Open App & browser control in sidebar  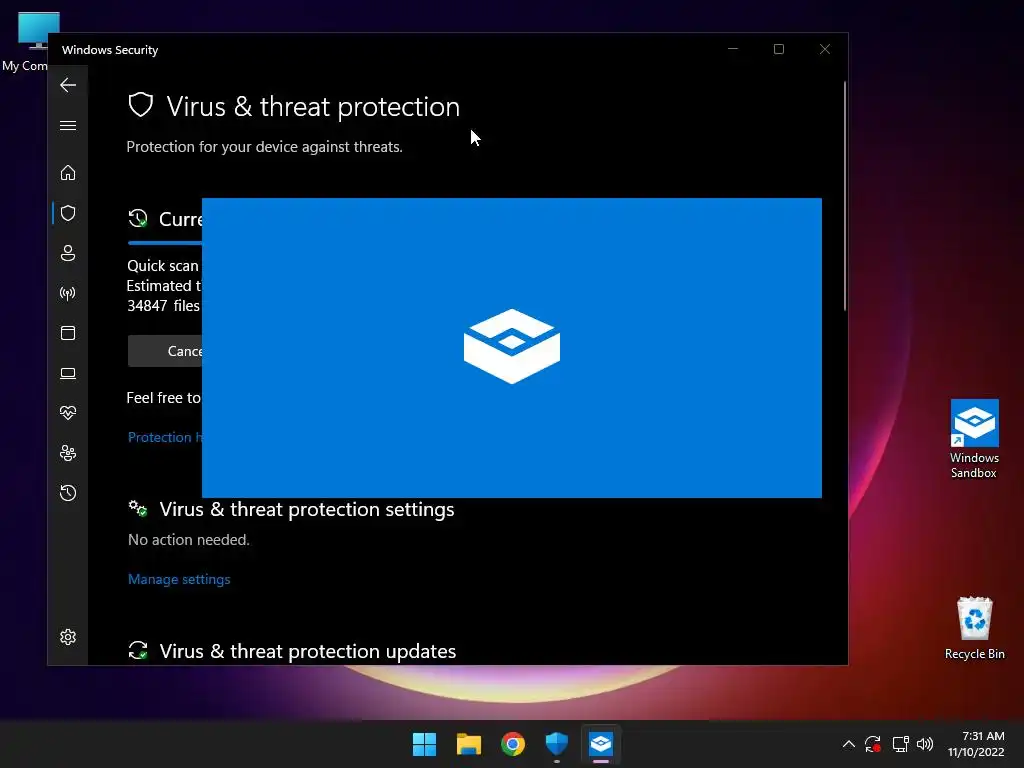pyautogui.click(x=68, y=333)
